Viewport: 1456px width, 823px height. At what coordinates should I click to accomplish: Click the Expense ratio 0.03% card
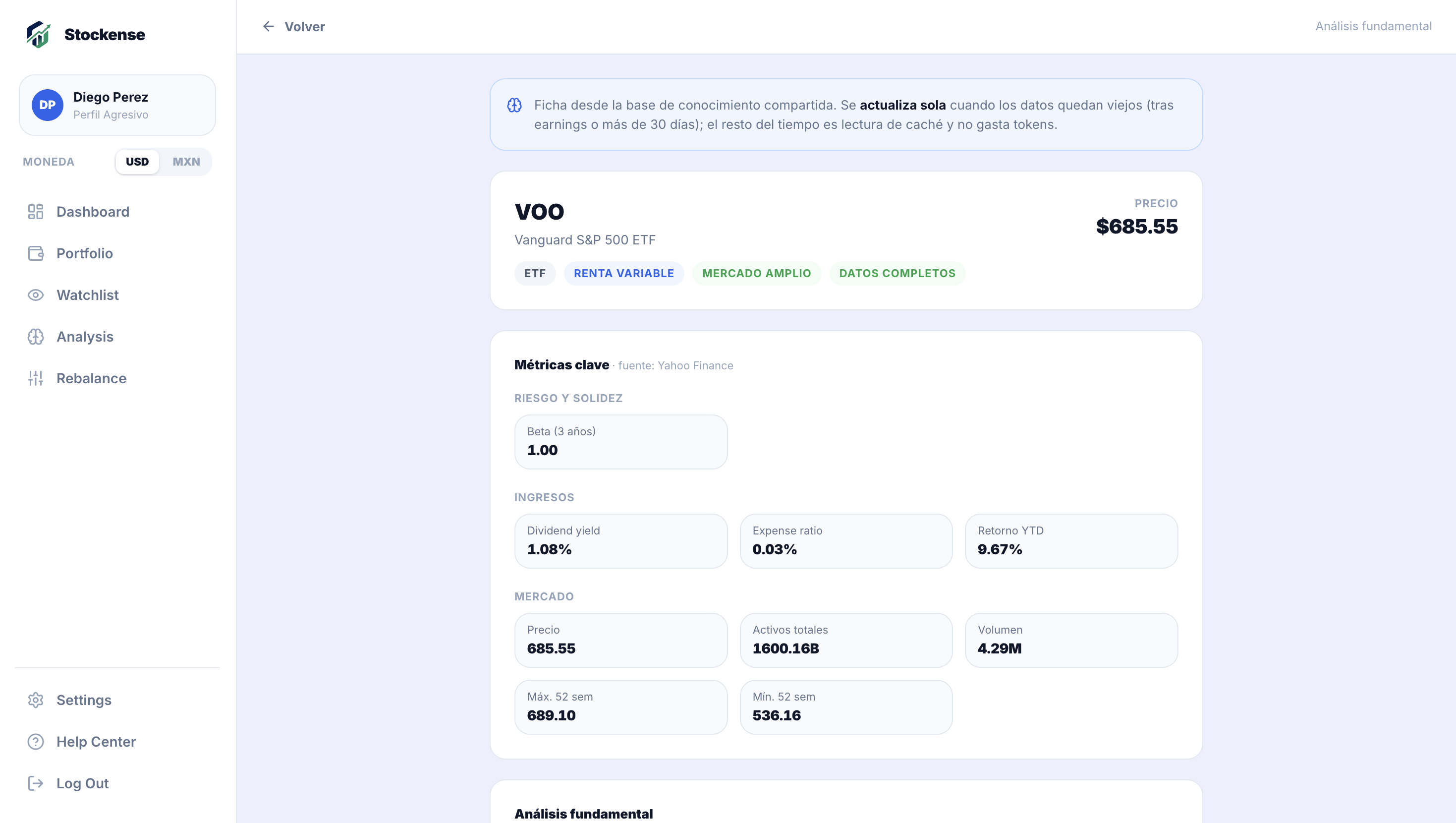point(846,541)
